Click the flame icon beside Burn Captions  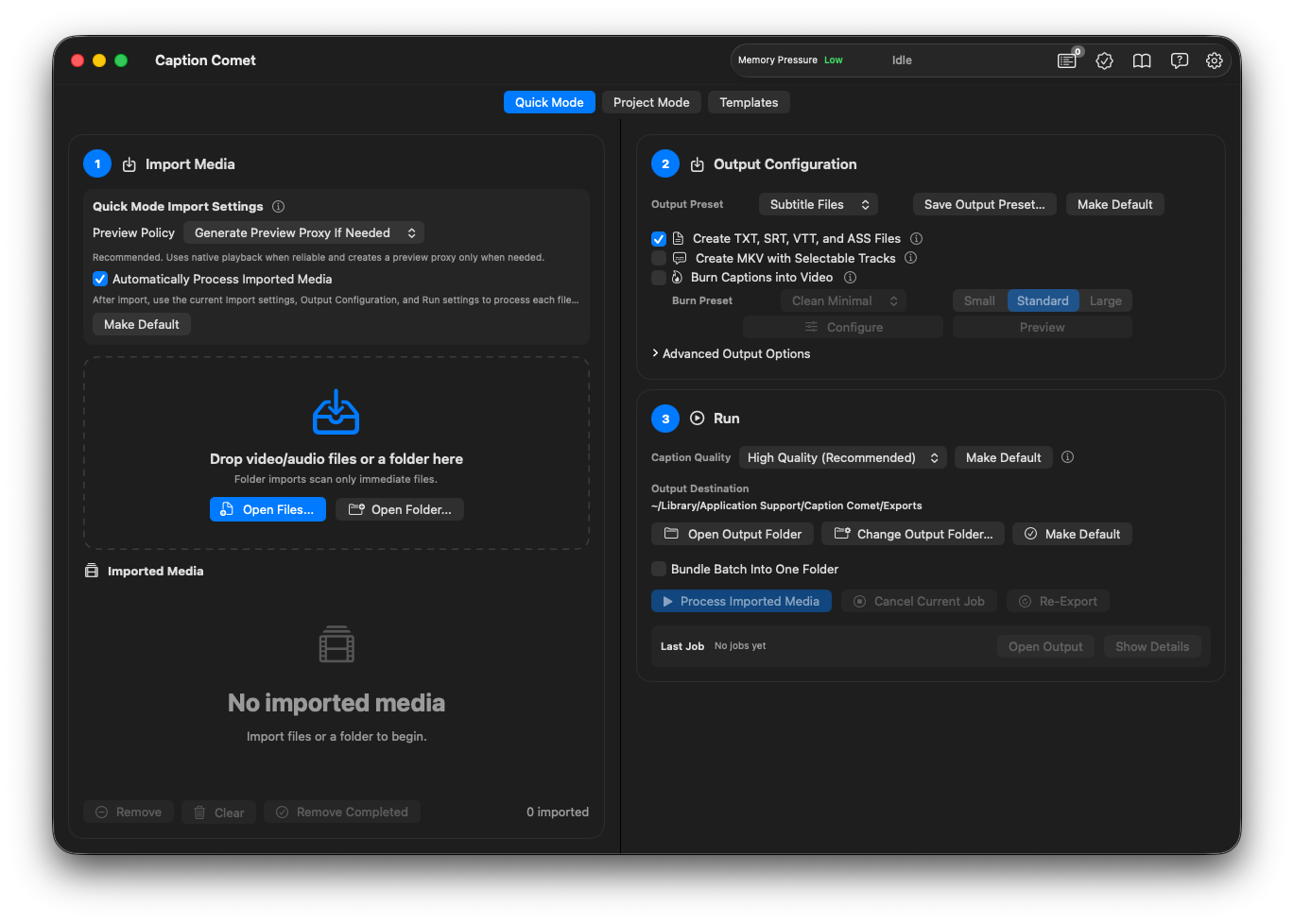point(677,278)
